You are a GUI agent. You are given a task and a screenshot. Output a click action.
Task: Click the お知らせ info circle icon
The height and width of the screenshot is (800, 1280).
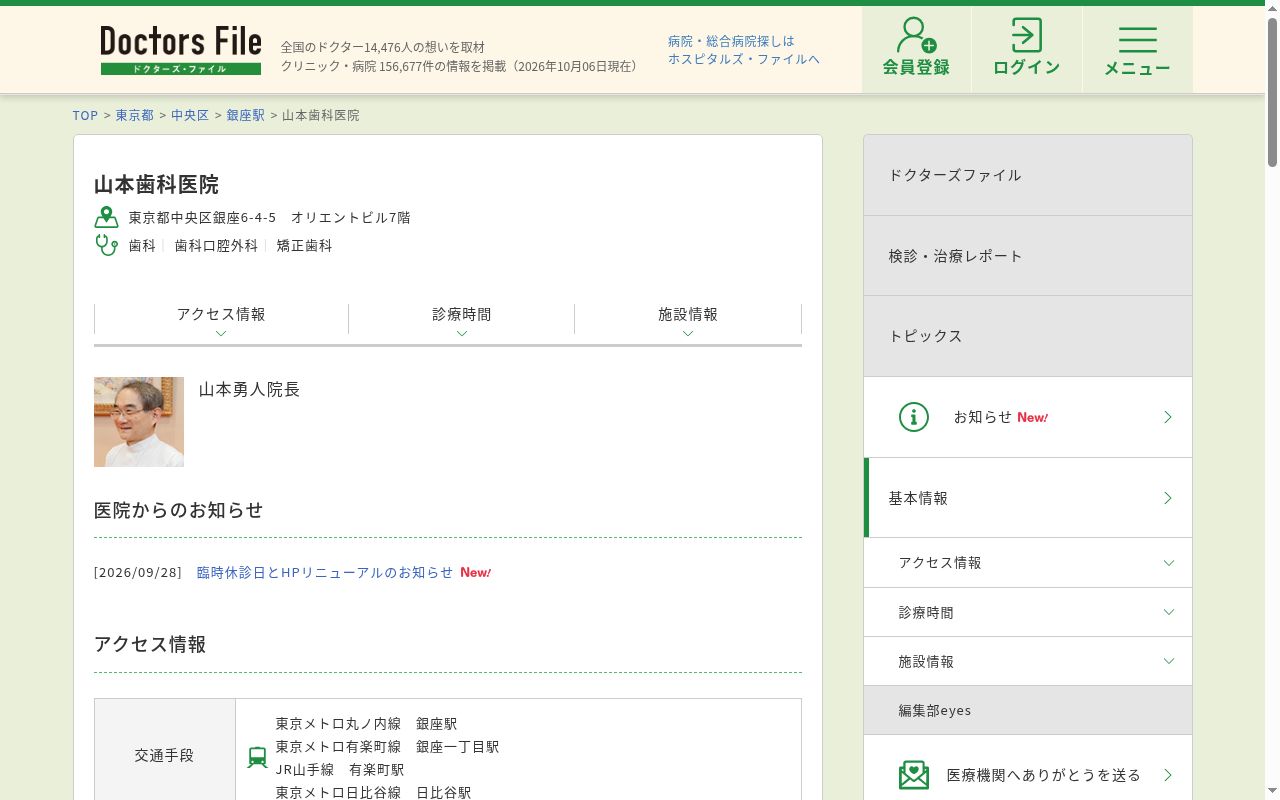(x=914, y=417)
